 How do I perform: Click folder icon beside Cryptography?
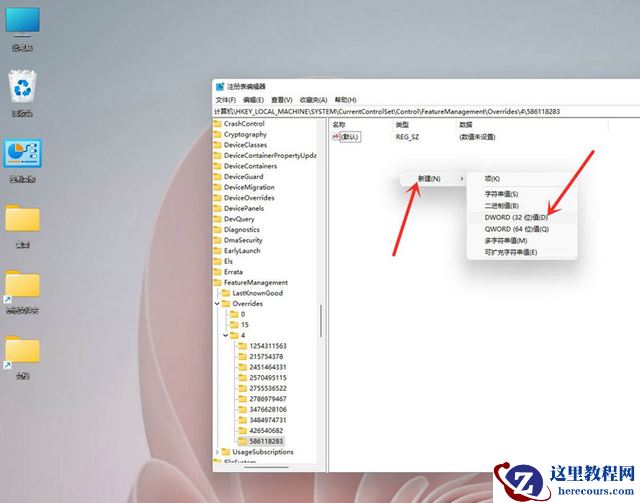point(218,134)
